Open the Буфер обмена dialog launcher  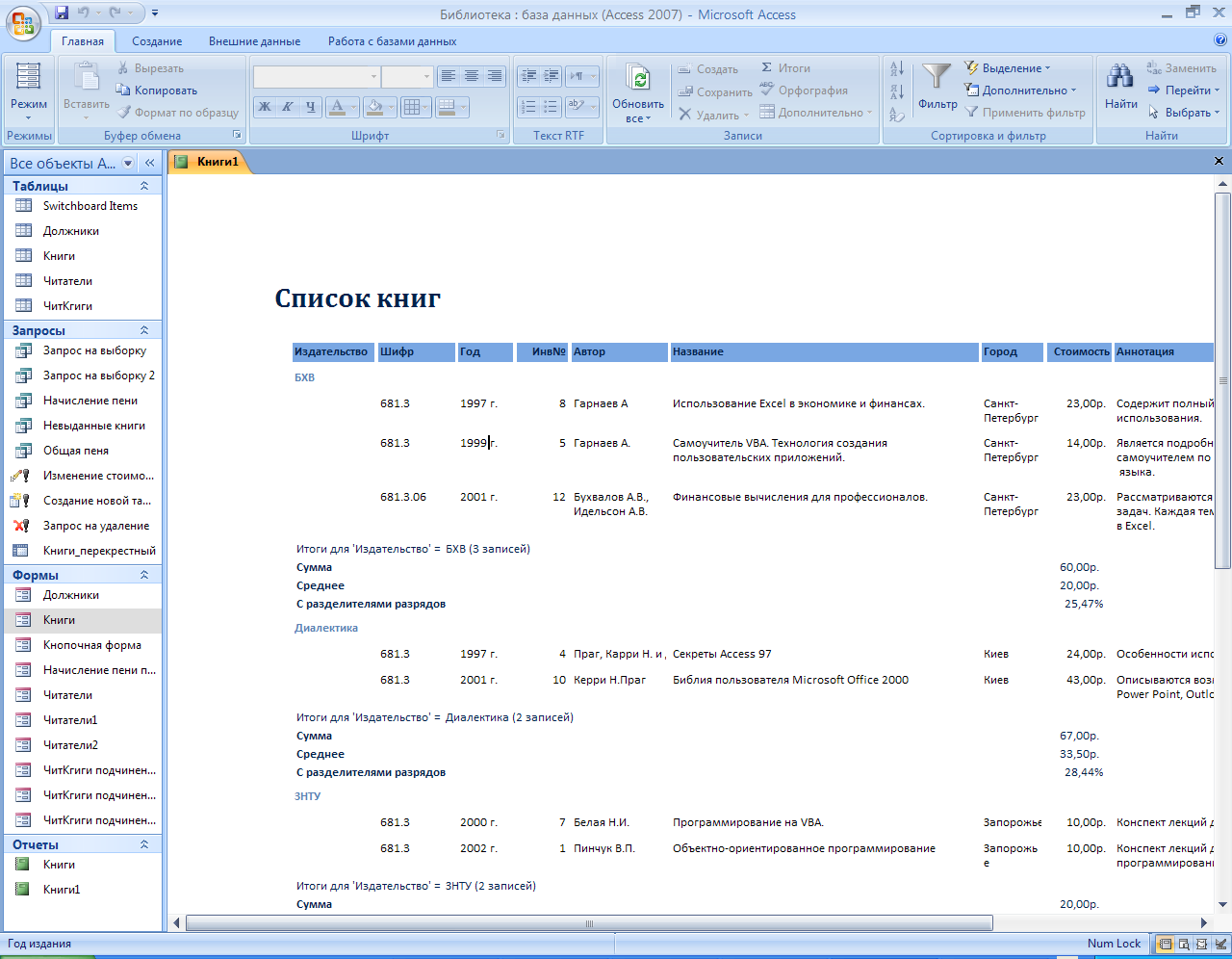click(x=237, y=136)
